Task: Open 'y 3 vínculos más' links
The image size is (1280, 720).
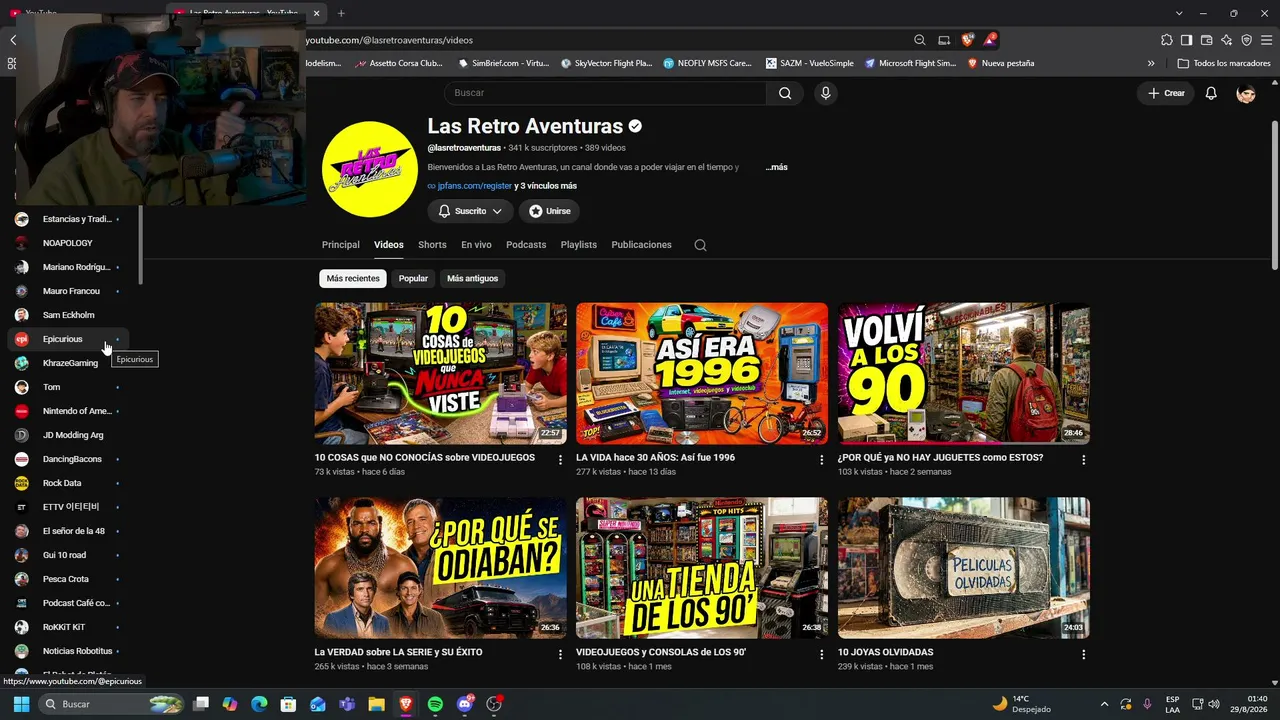Action: 546,186
